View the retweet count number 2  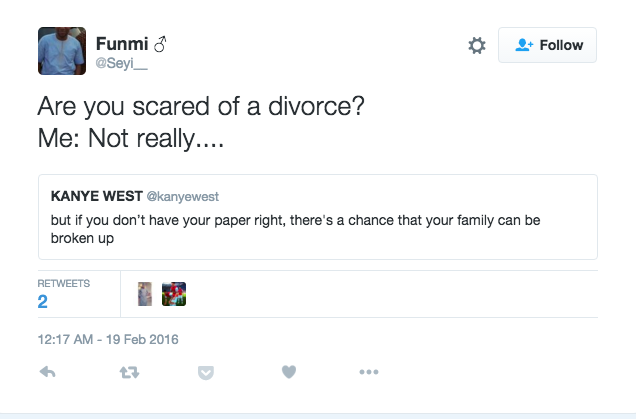pos(43,302)
